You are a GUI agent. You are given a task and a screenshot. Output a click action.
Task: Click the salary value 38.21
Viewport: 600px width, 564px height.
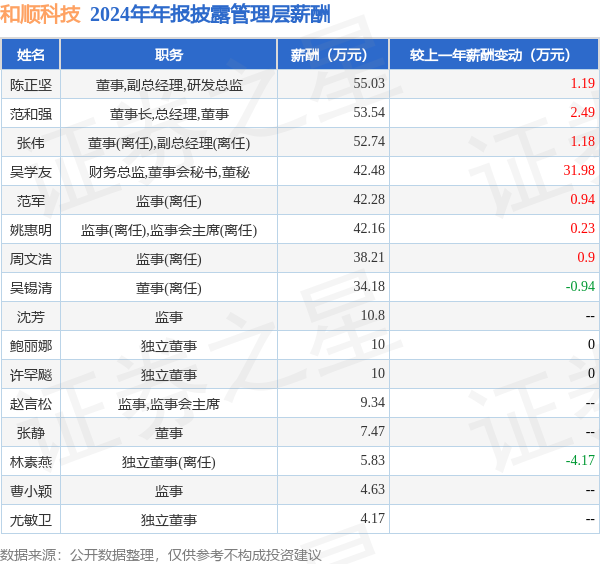pos(369,258)
